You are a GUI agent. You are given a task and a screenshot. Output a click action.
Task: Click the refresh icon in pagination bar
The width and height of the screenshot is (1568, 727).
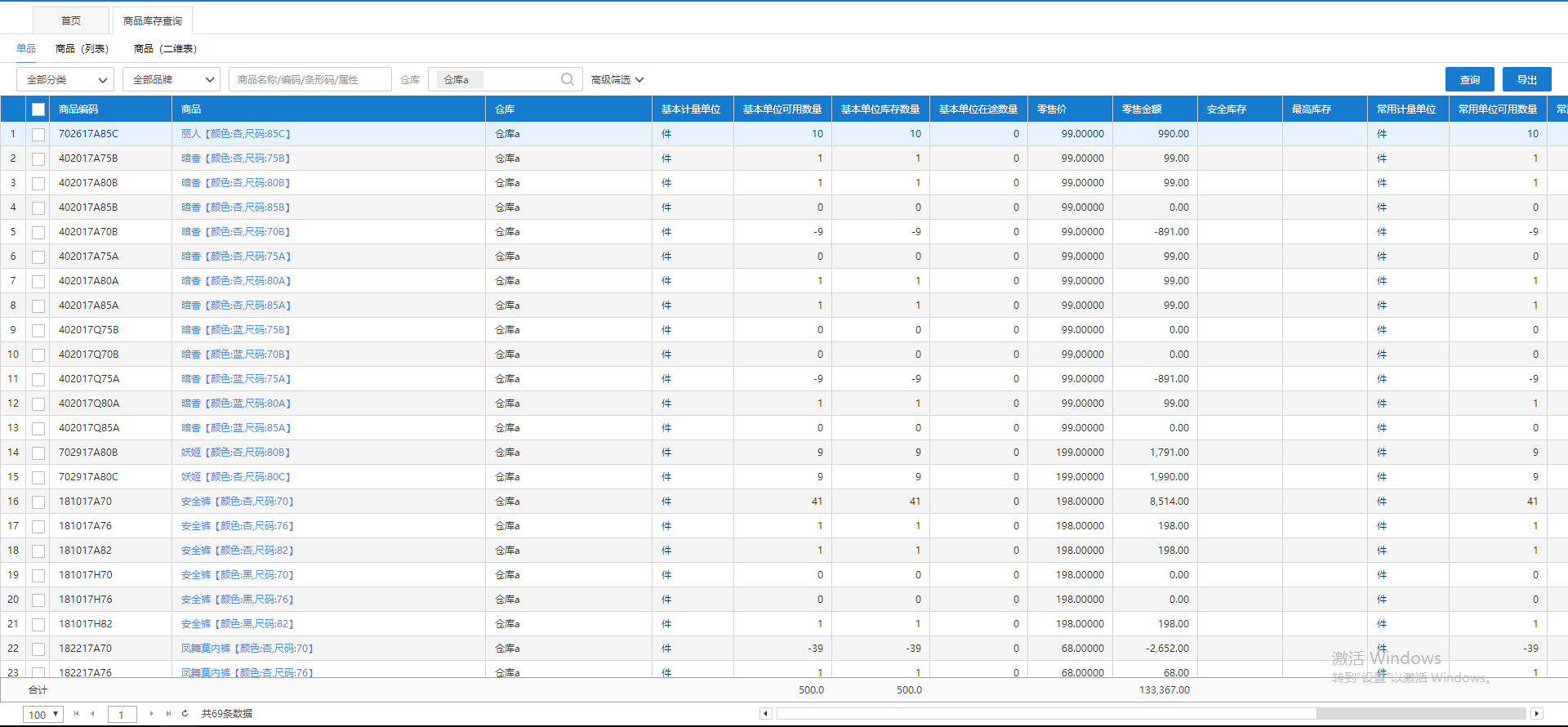(x=185, y=714)
